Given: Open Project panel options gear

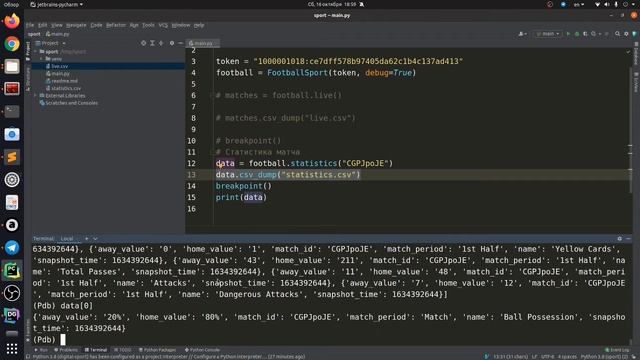Looking at the screenshot, I should click(x=172, y=43).
